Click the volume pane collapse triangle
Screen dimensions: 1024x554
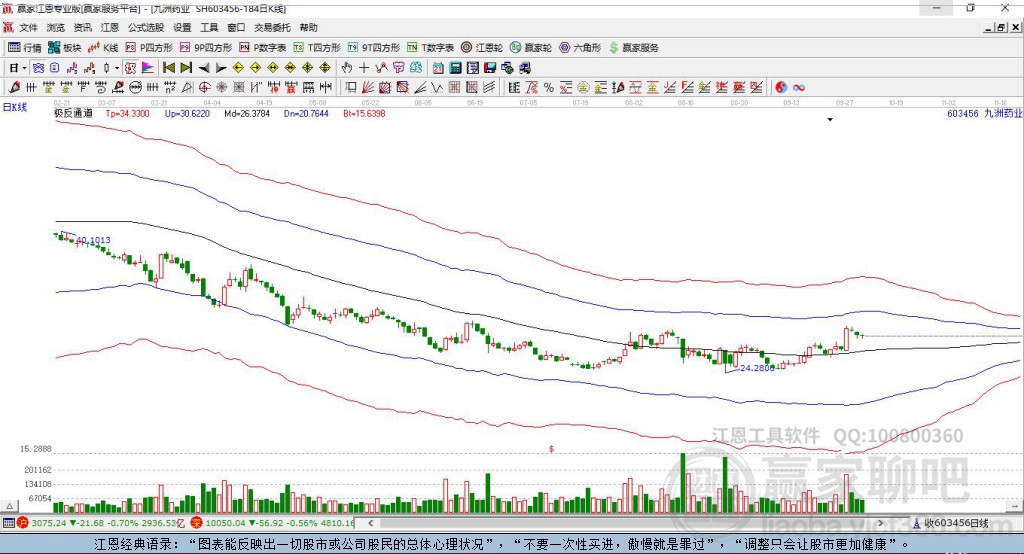point(9,506)
